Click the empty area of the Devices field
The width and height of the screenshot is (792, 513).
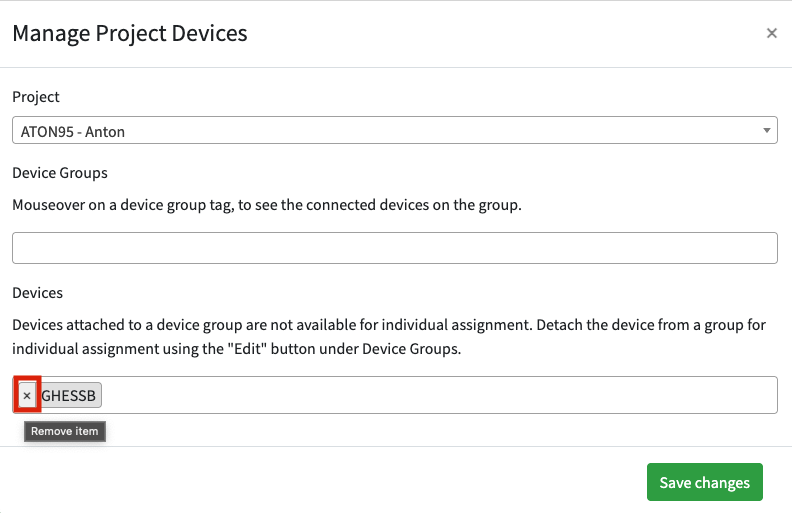point(440,396)
